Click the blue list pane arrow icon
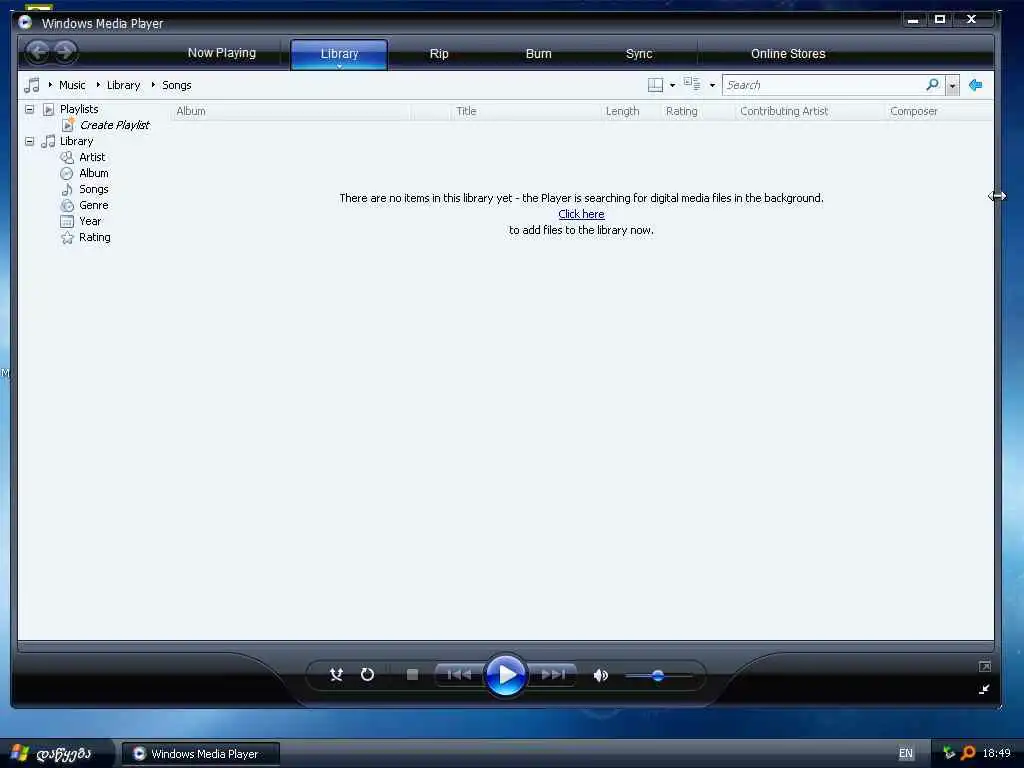This screenshot has height=768, width=1024. click(976, 85)
